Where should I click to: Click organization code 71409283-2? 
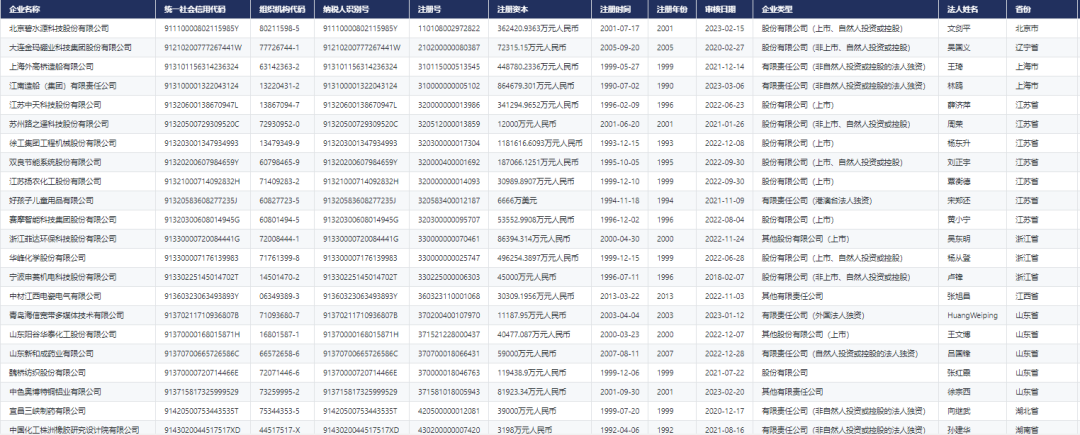pyautogui.click(x=279, y=182)
